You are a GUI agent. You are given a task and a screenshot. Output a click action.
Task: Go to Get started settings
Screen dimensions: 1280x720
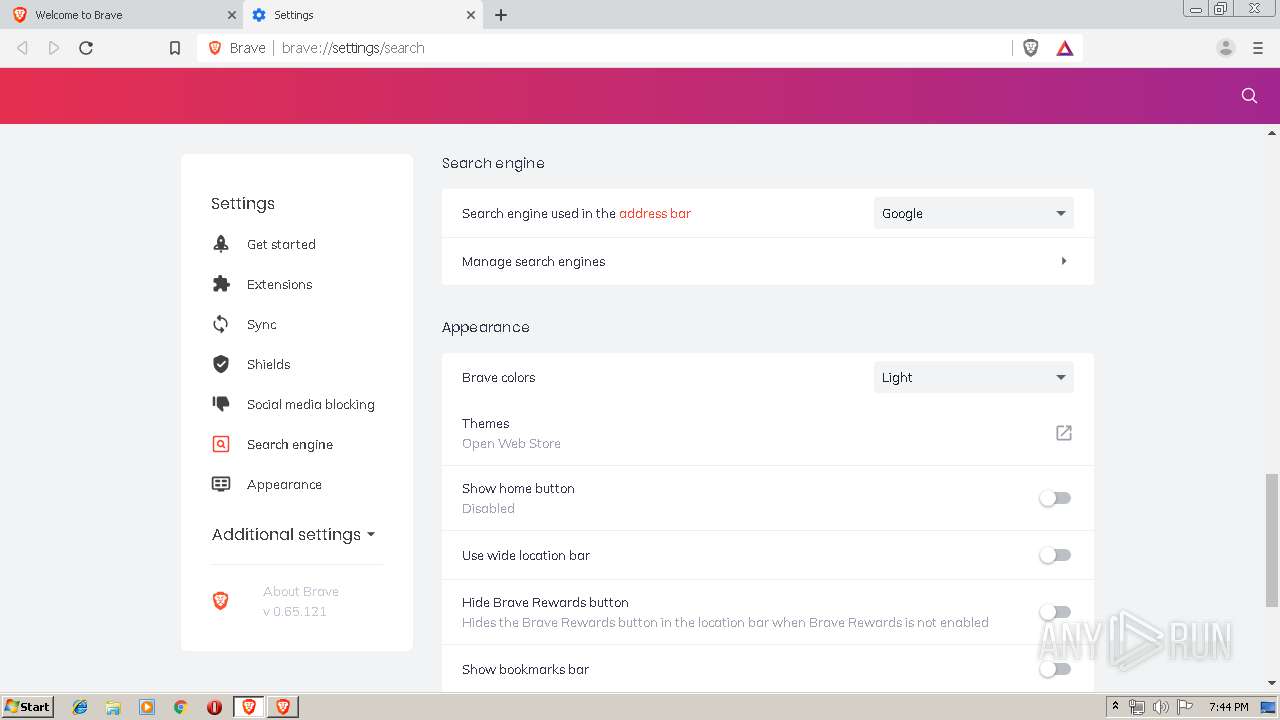click(281, 244)
